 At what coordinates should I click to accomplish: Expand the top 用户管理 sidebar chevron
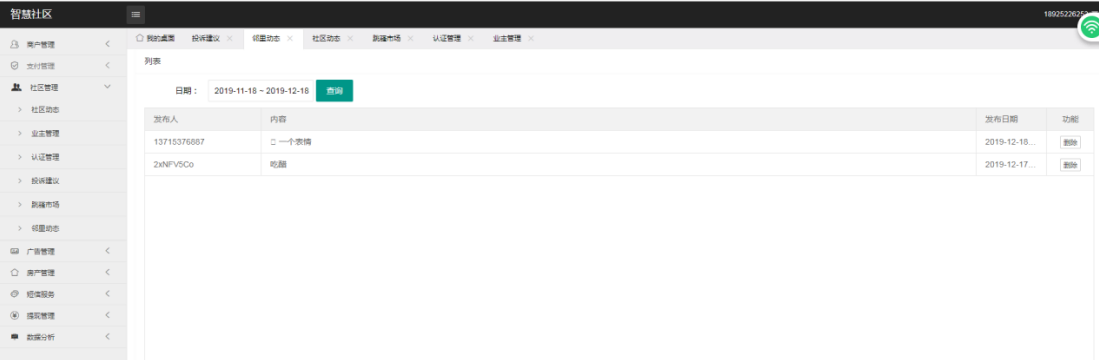pos(107,44)
